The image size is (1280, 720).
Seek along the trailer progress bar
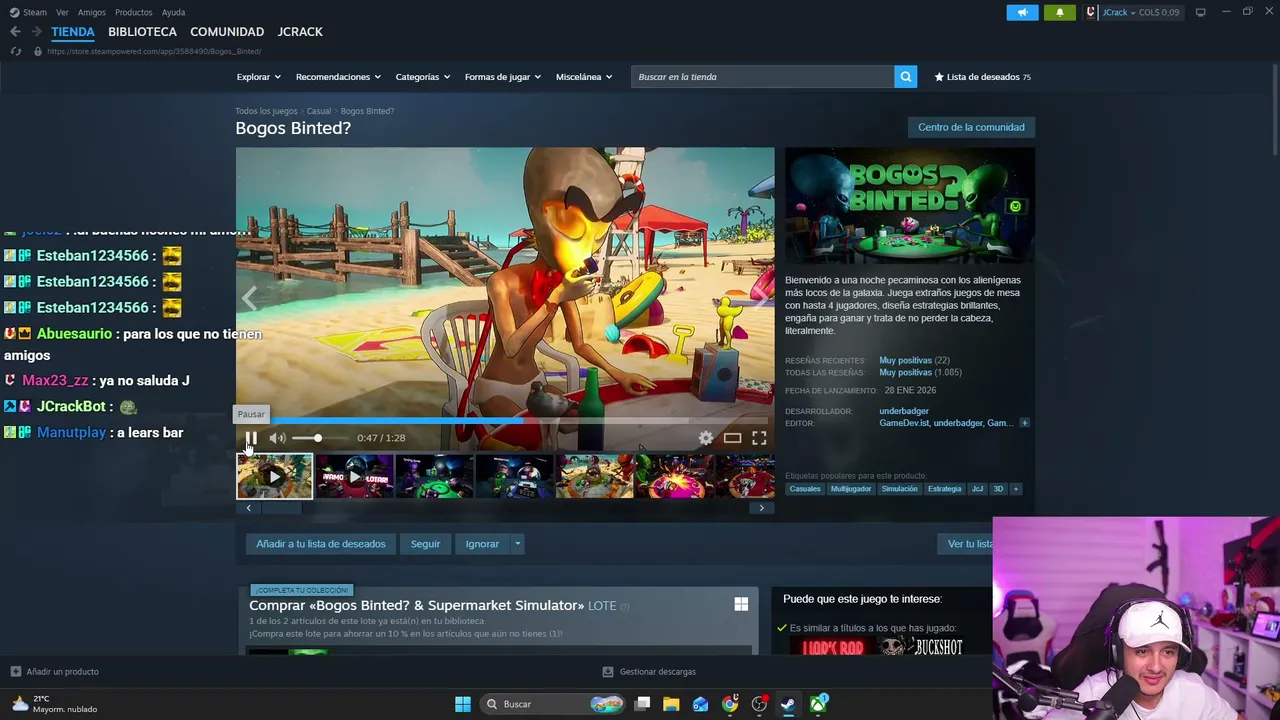(x=505, y=421)
